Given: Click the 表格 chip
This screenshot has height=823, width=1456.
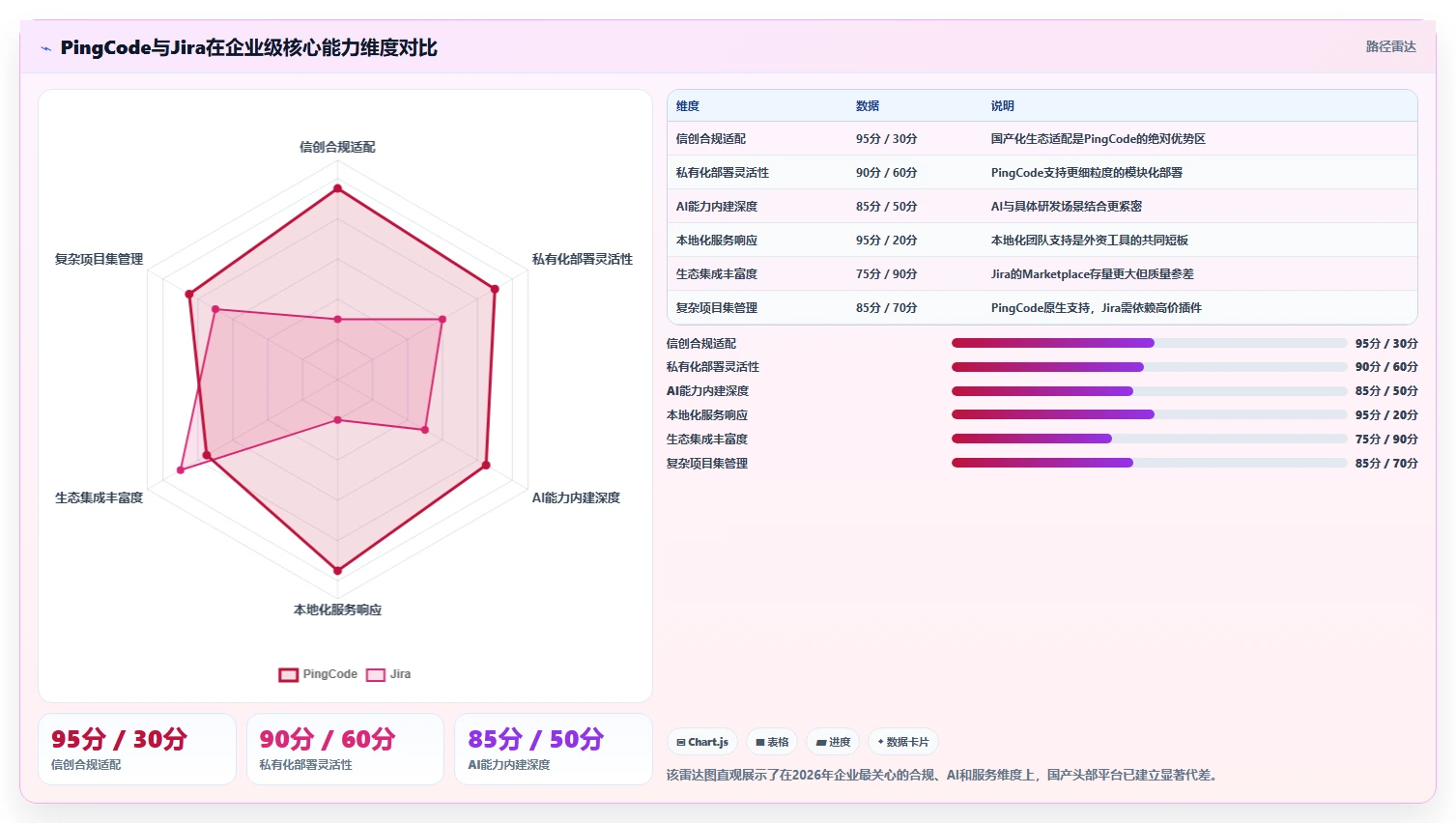Looking at the screenshot, I should [x=772, y=742].
